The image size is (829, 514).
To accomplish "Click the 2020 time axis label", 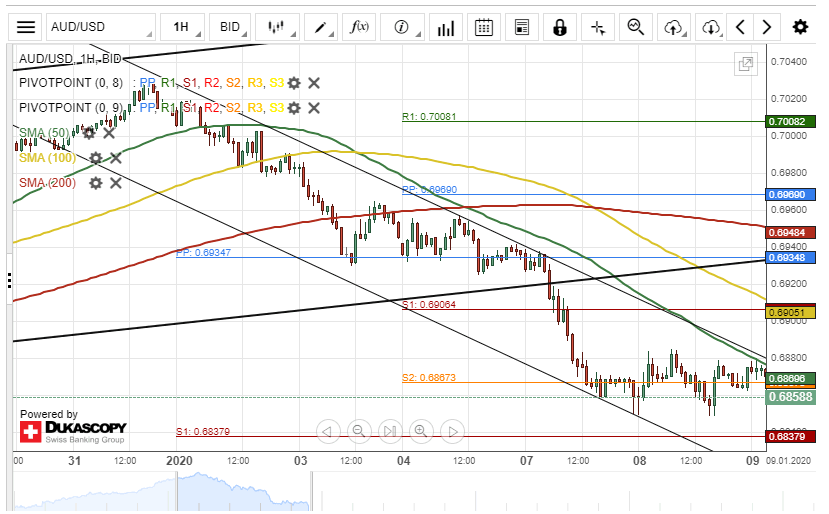I will 179,461.
